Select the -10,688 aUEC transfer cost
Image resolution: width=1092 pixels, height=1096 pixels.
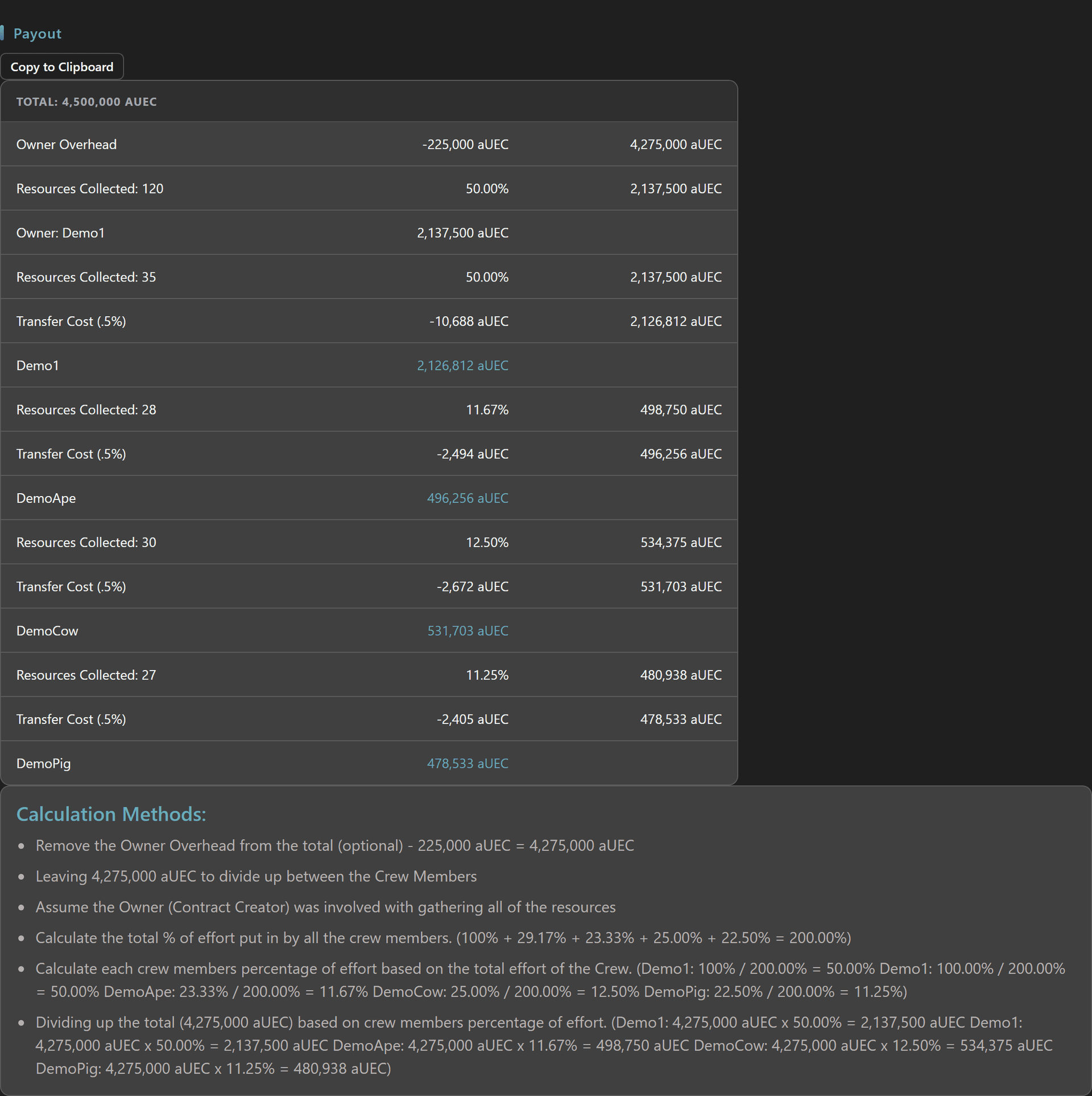click(469, 321)
